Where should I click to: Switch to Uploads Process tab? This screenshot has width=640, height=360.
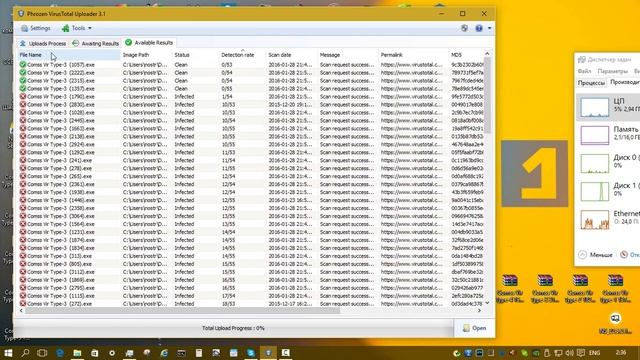click(43, 43)
